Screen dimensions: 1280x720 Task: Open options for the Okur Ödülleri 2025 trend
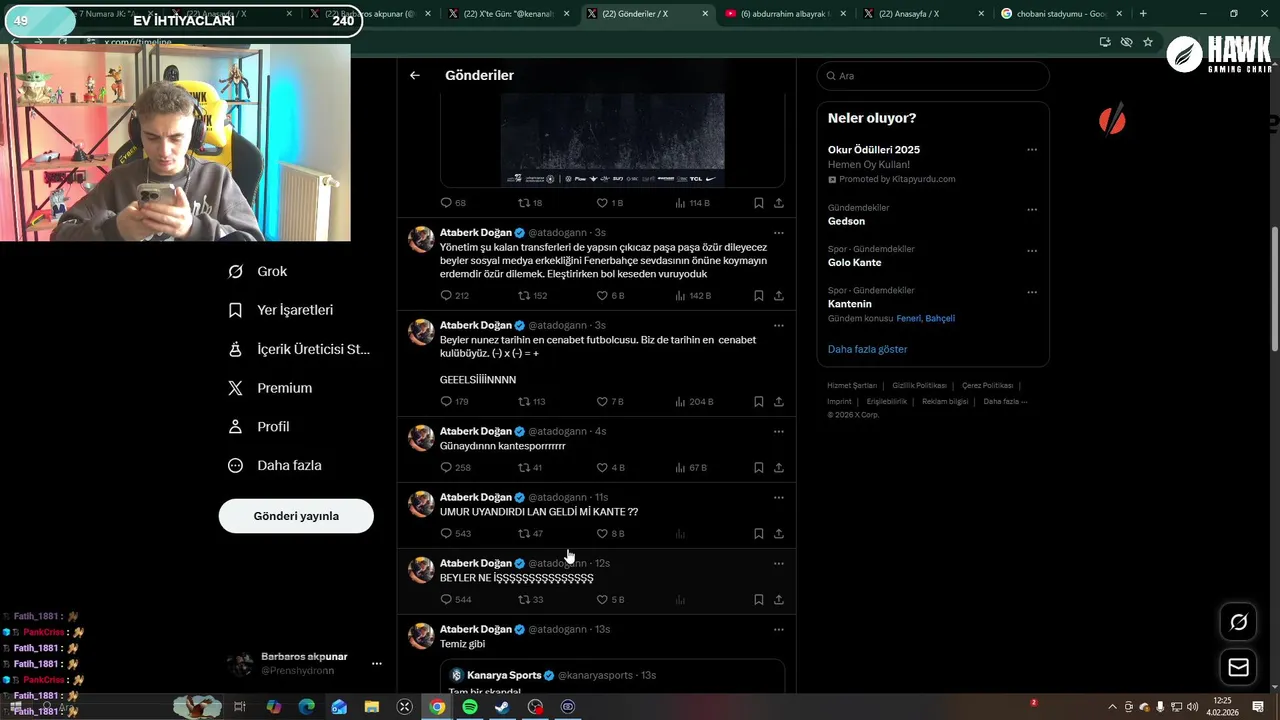click(x=1032, y=150)
